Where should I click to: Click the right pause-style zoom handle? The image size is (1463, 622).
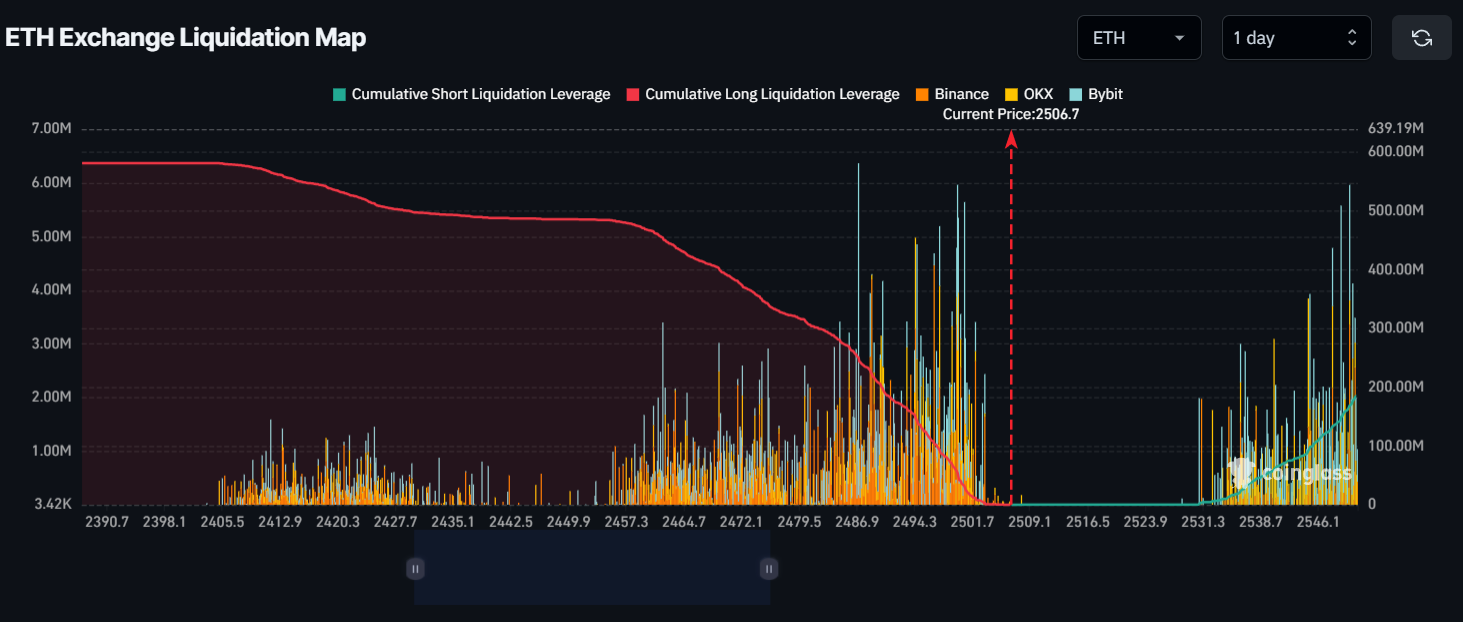[768, 569]
